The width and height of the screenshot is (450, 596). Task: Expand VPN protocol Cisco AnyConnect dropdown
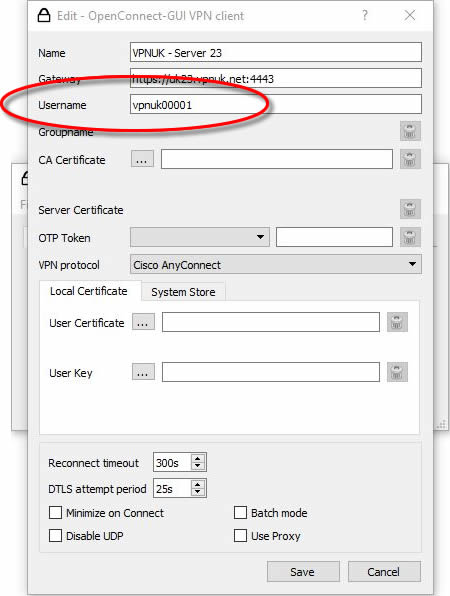click(x=276, y=264)
